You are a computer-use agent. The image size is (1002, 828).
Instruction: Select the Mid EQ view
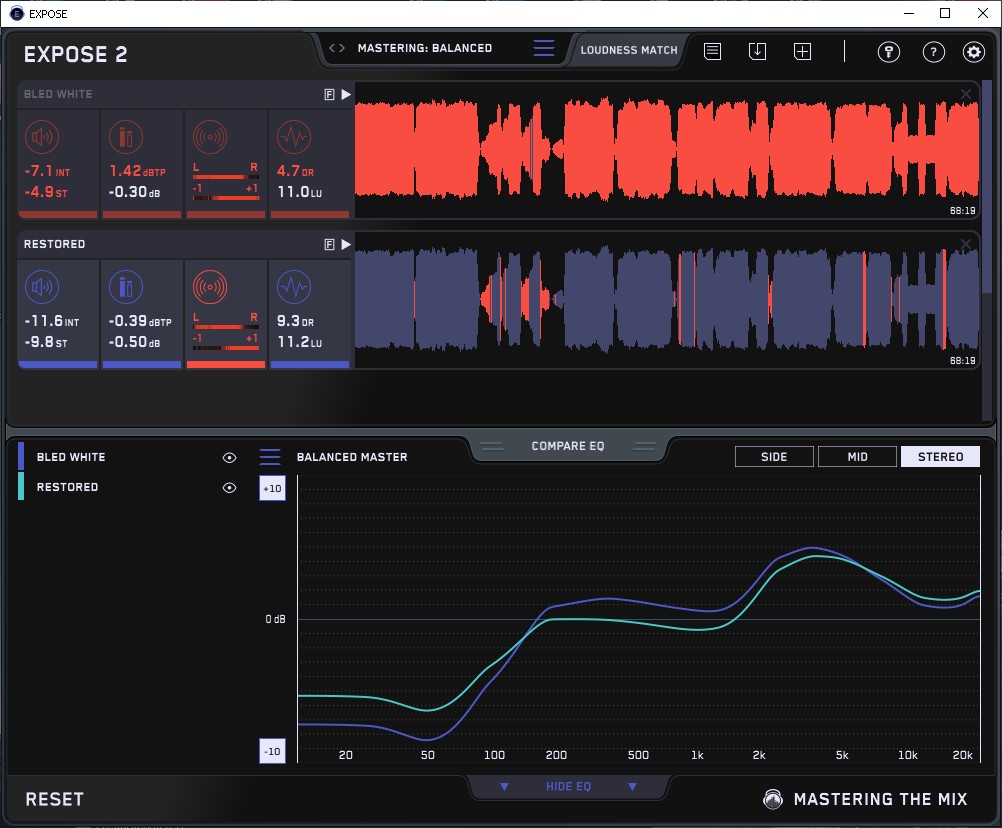[x=857, y=457]
